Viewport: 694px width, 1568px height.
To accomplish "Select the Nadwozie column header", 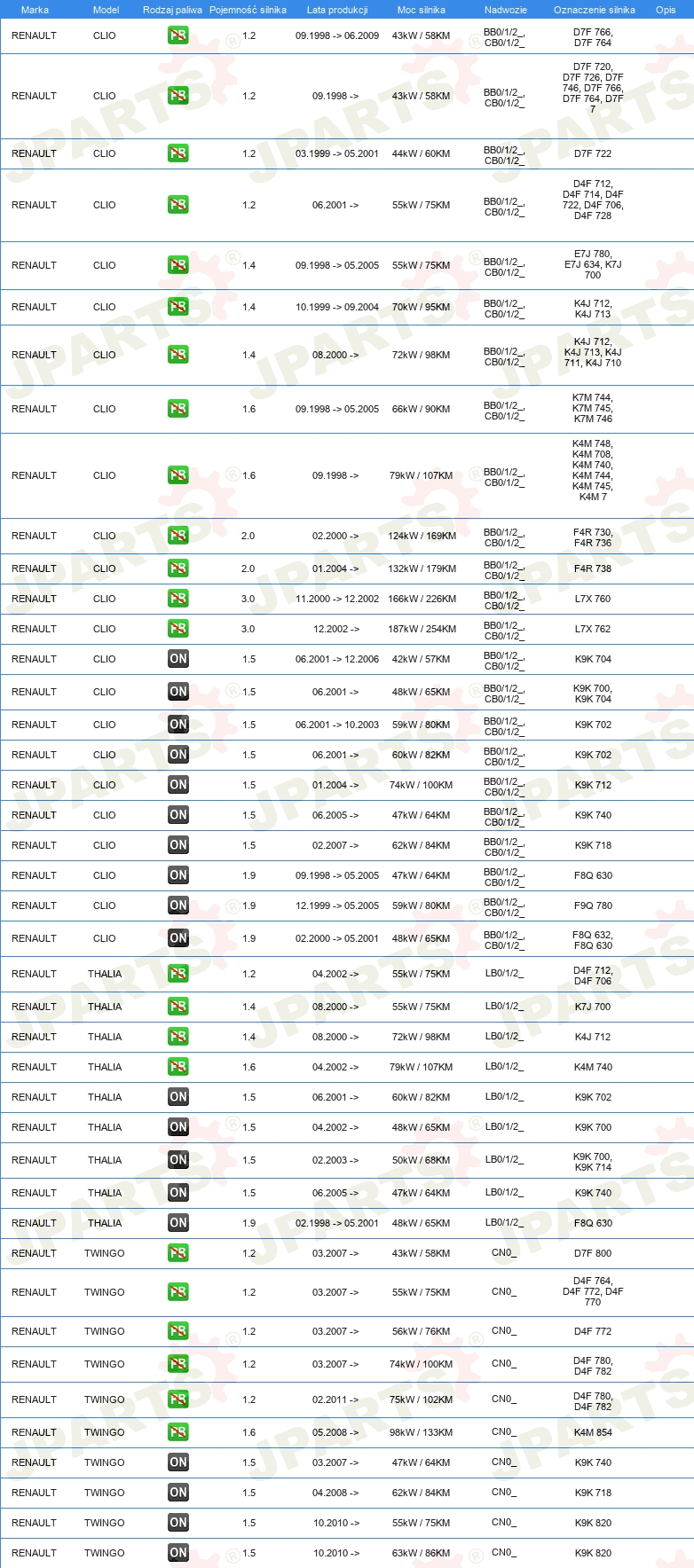I will [506, 10].
